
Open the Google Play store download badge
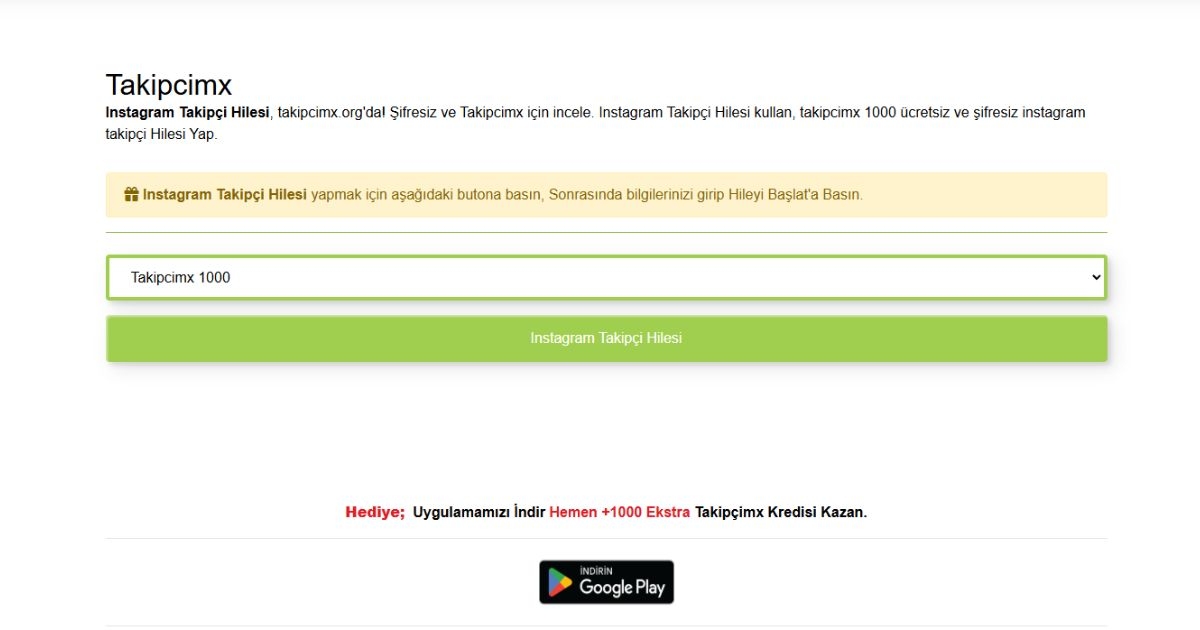point(605,581)
